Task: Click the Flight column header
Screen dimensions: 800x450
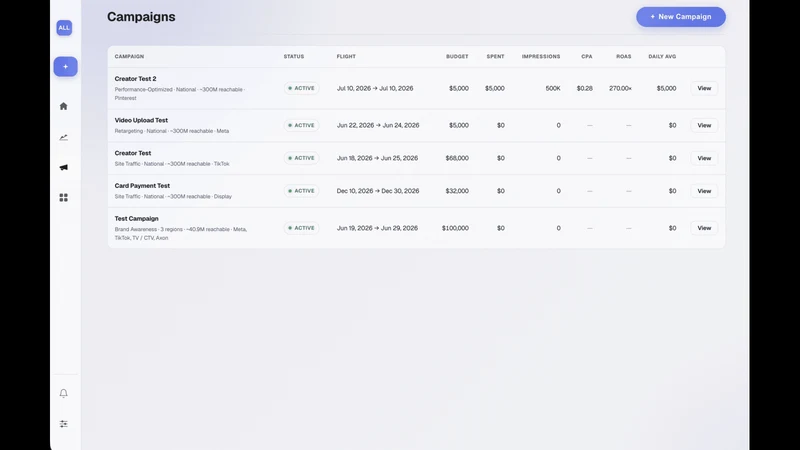Action: click(346, 57)
